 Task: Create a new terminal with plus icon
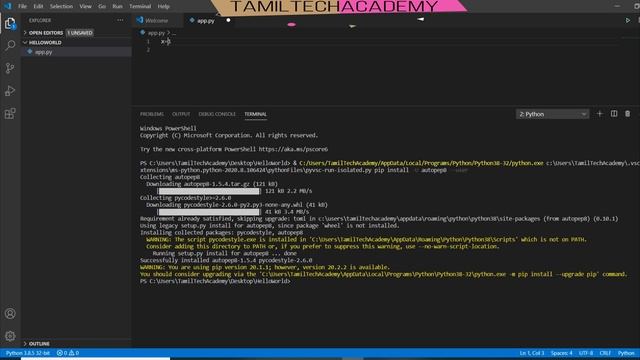coord(600,114)
